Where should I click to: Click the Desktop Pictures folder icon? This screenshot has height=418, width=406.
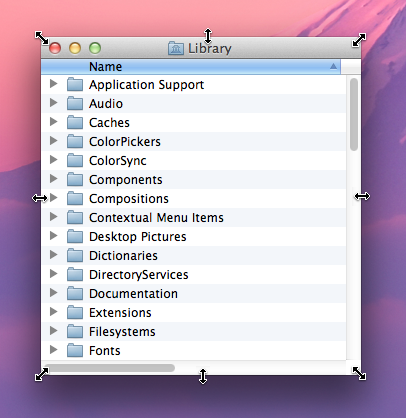pos(75,236)
